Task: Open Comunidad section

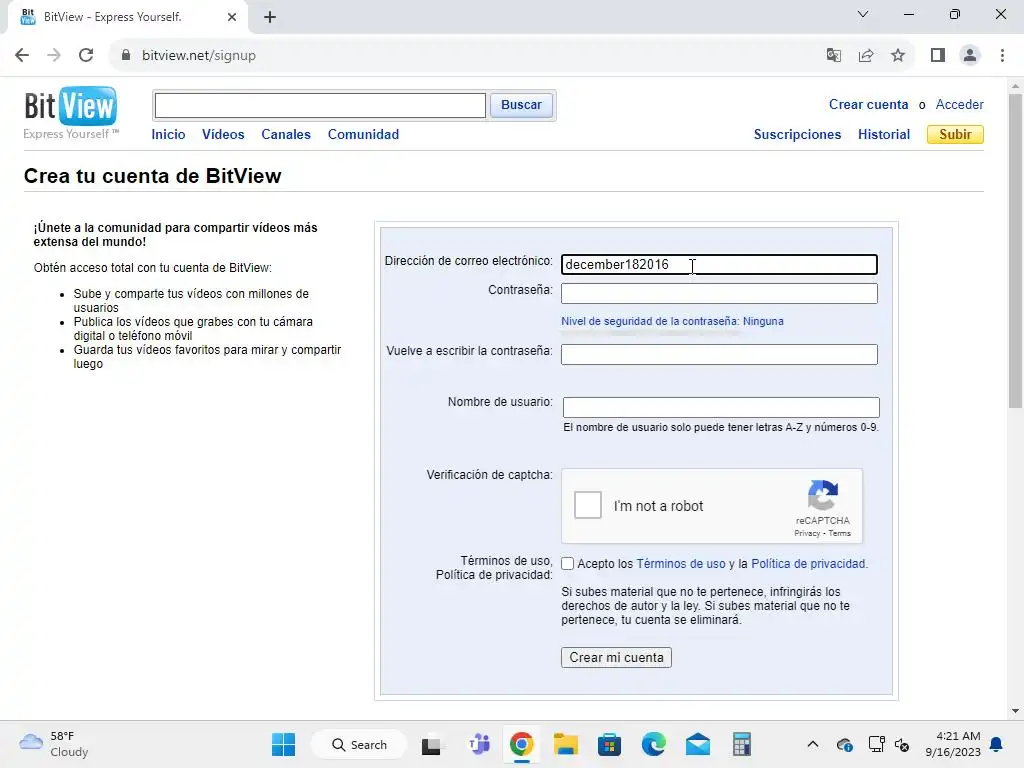Action: point(363,135)
